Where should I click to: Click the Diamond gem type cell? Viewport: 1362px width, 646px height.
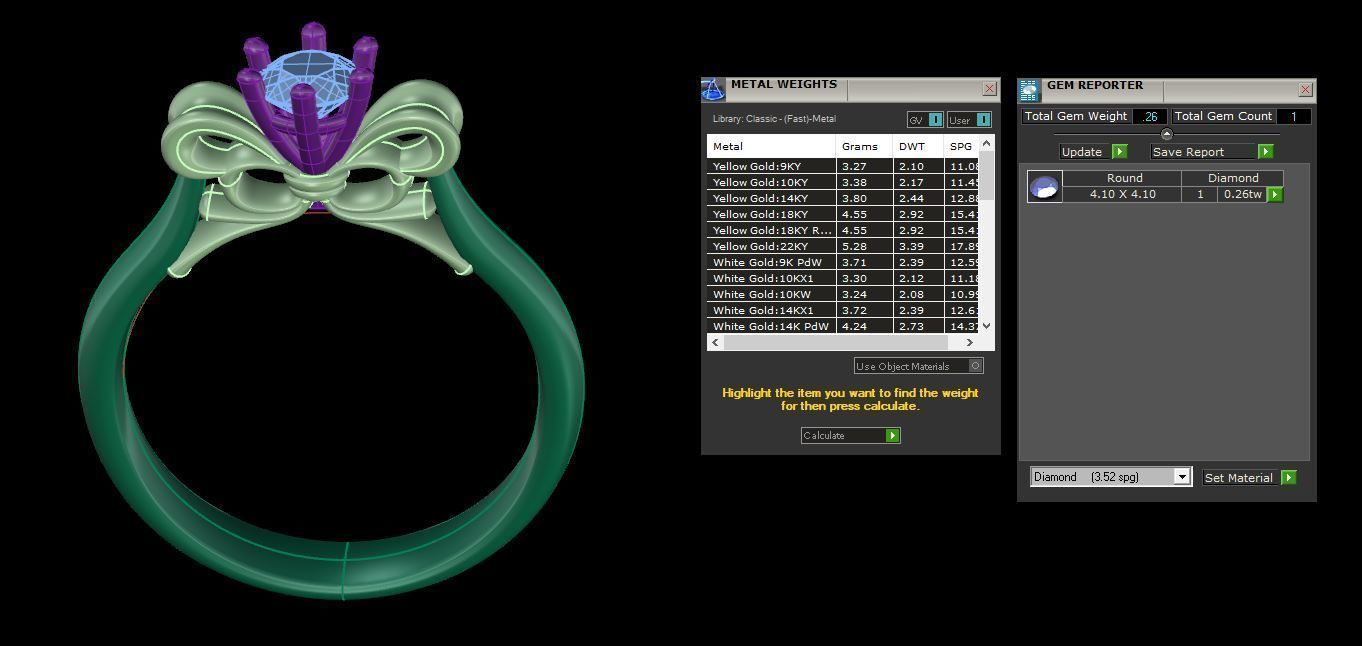tap(1233, 178)
